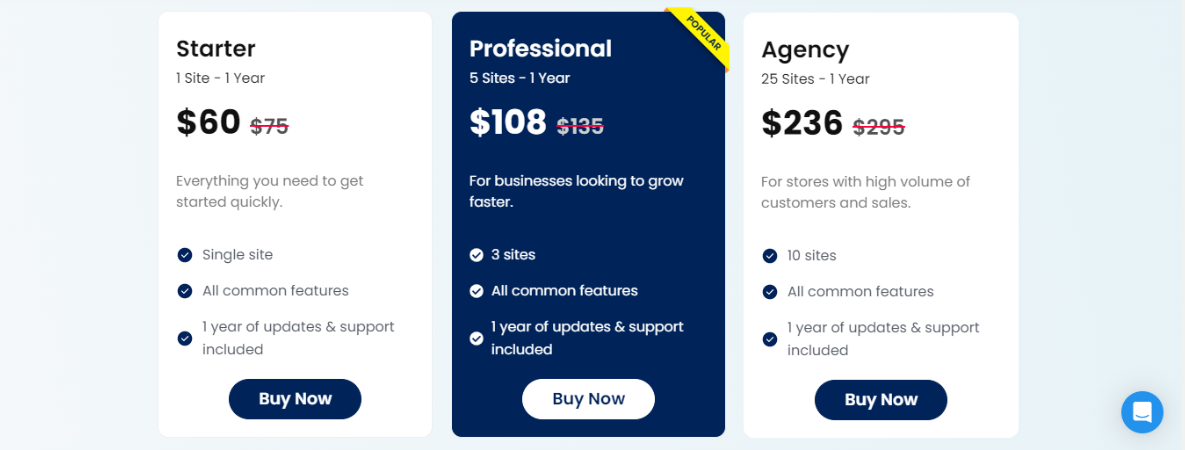Open the chat support bubble icon
The height and width of the screenshot is (450, 1185).
pos(1142,412)
